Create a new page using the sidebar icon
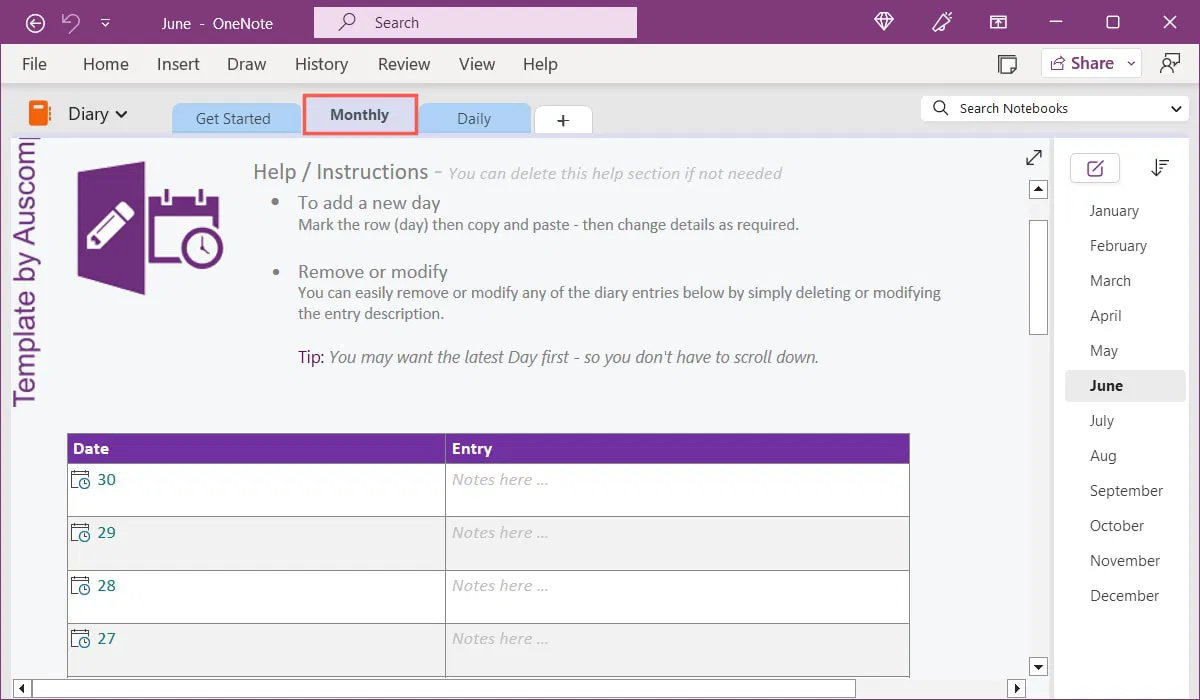This screenshot has height=700, width=1200. [1094, 167]
